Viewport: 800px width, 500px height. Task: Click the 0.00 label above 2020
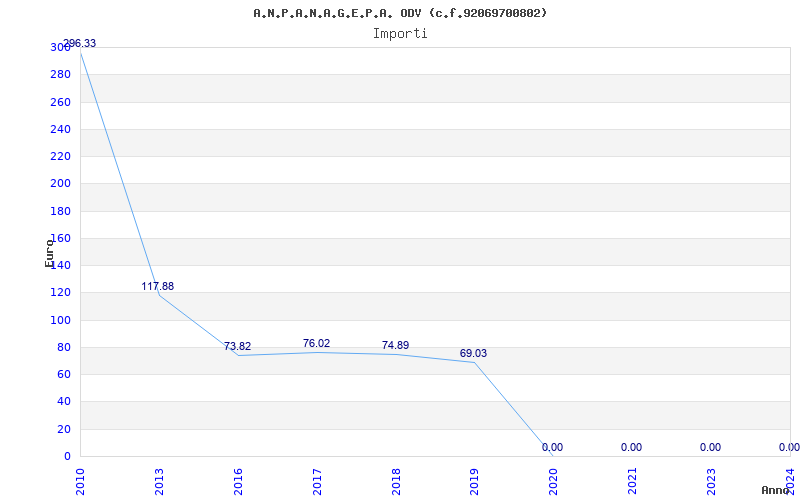[552, 447]
